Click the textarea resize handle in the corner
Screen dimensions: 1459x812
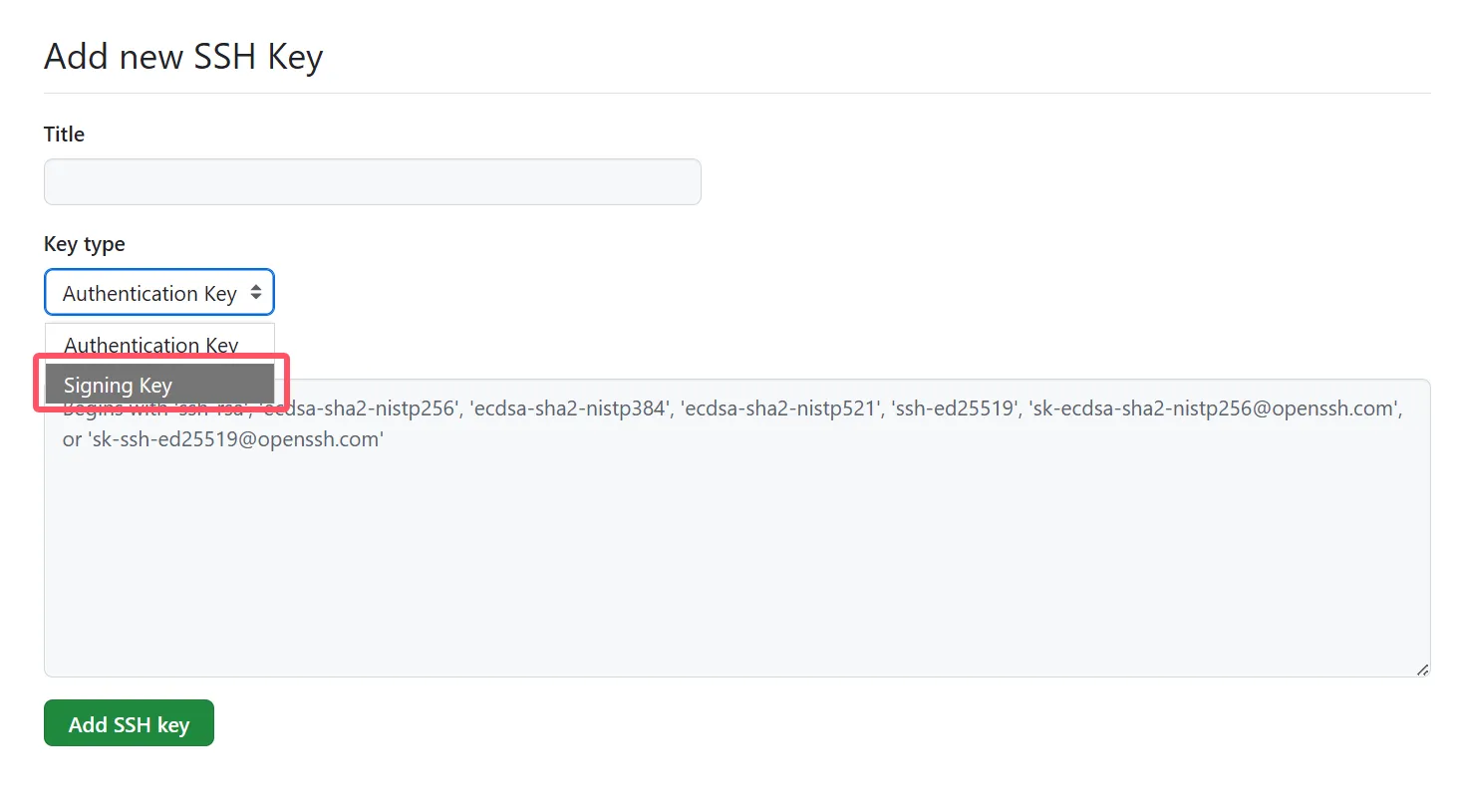pyautogui.click(x=1422, y=670)
